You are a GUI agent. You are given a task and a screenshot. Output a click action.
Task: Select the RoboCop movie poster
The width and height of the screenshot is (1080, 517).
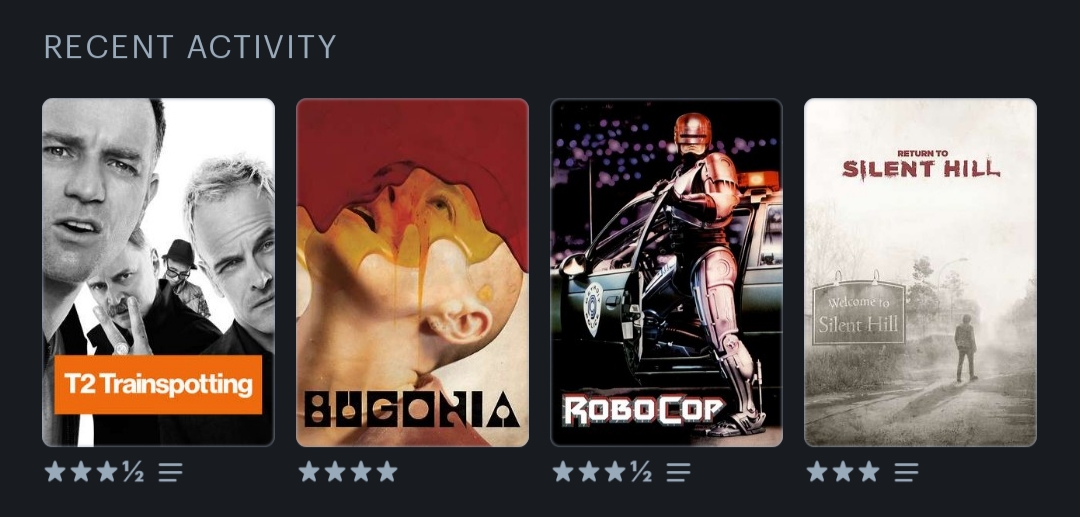point(667,273)
